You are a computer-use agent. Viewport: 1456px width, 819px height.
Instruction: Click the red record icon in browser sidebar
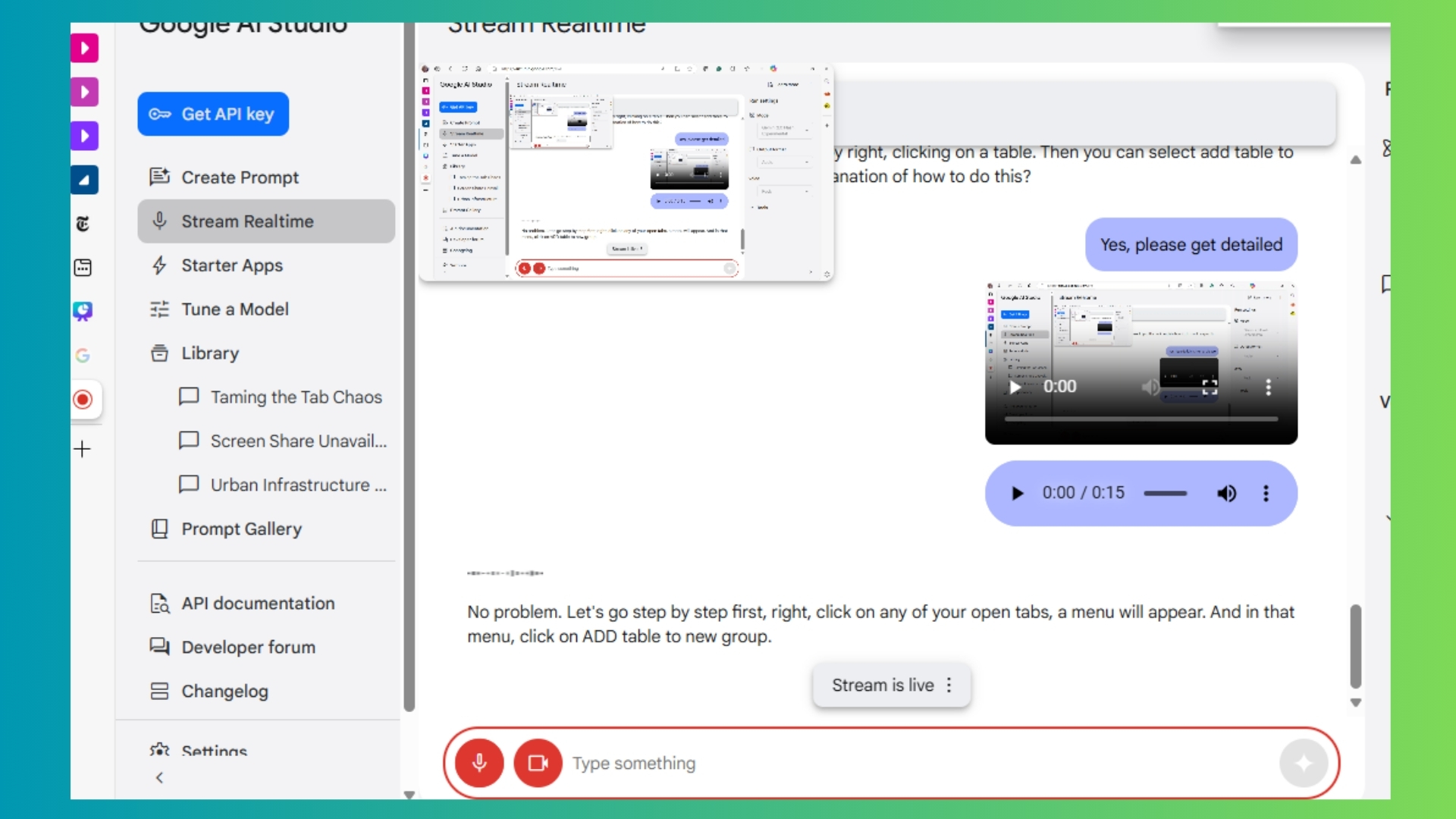click(x=83, y=400)
